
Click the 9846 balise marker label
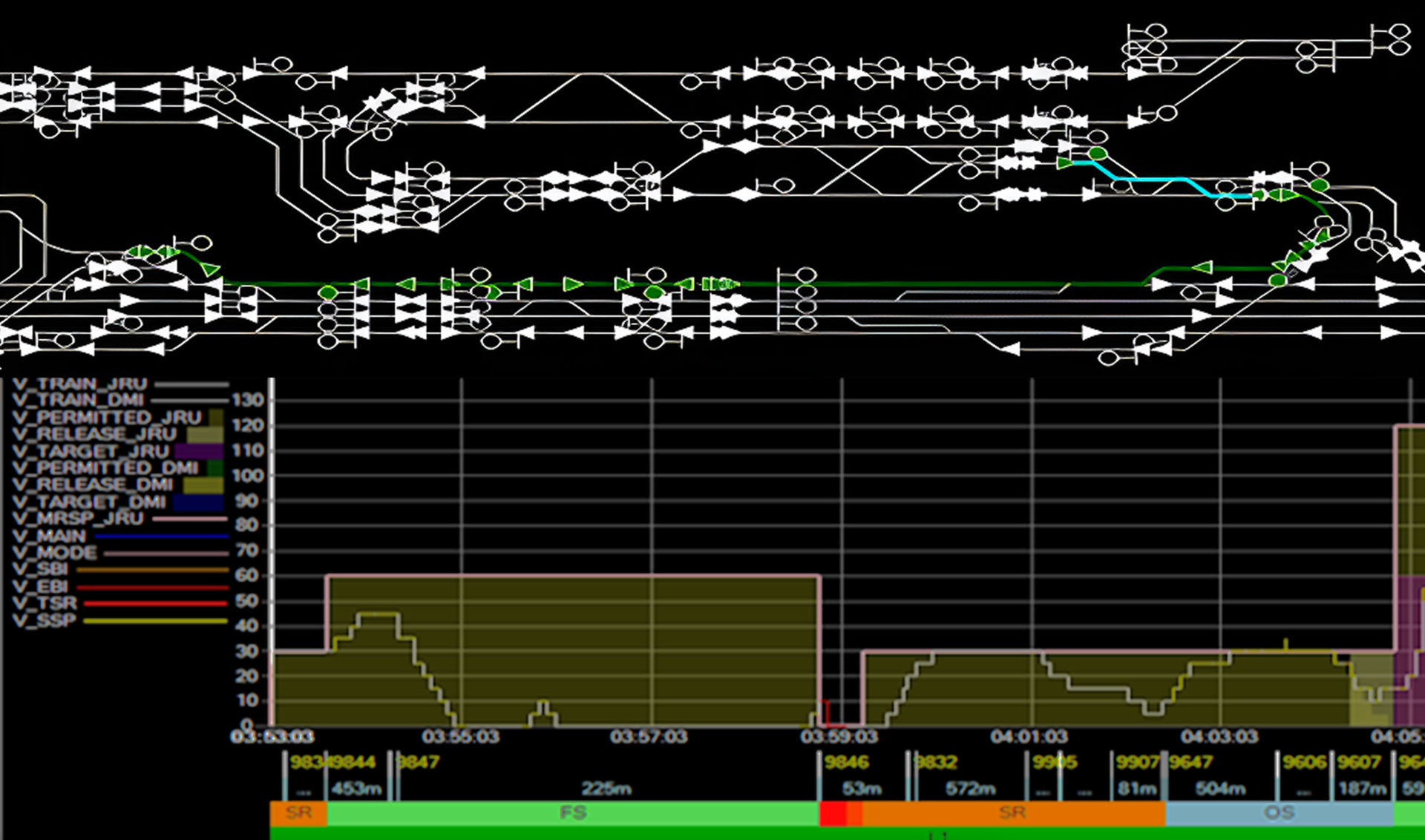pos(847,762)
